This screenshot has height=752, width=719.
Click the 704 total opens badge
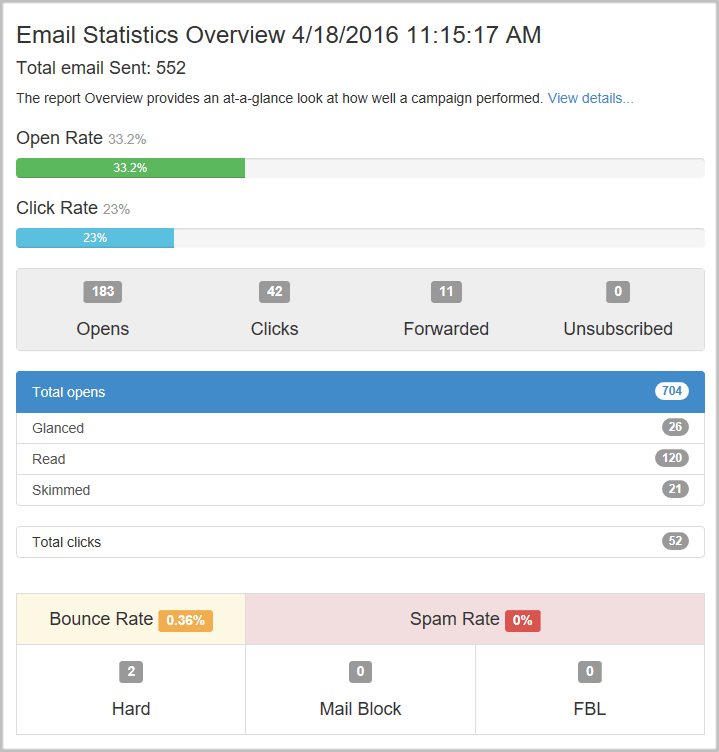pyautogui.click(x=672, y=391)
